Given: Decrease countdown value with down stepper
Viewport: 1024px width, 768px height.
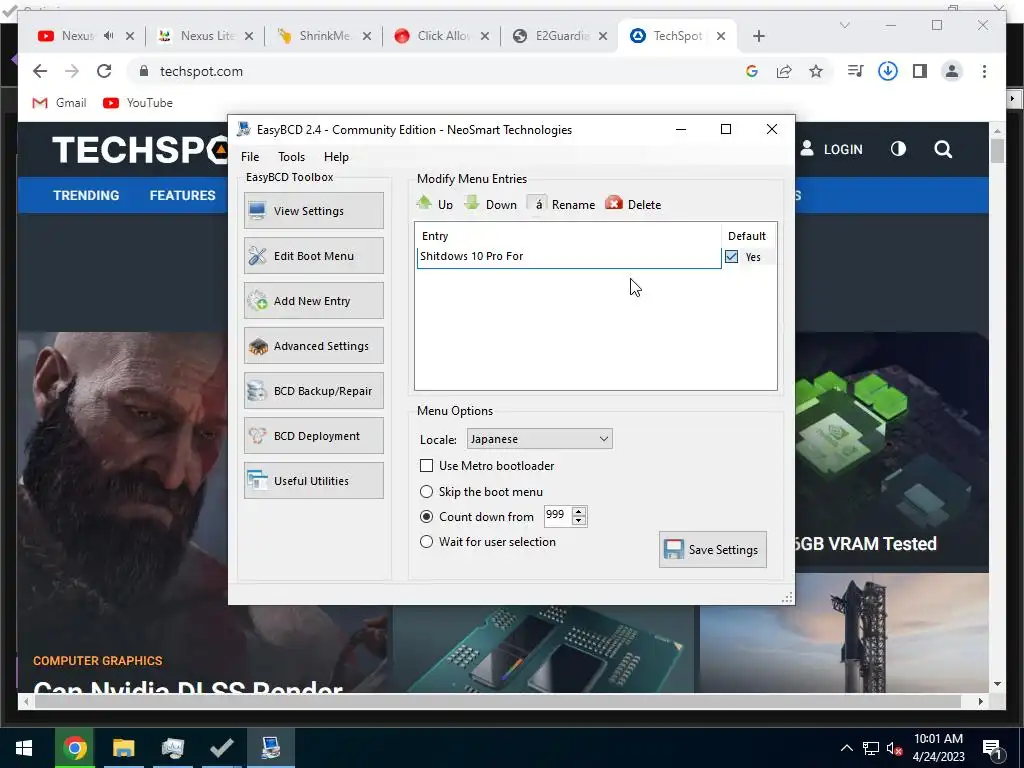Looking at the screenshot, I should pos(579,520).
